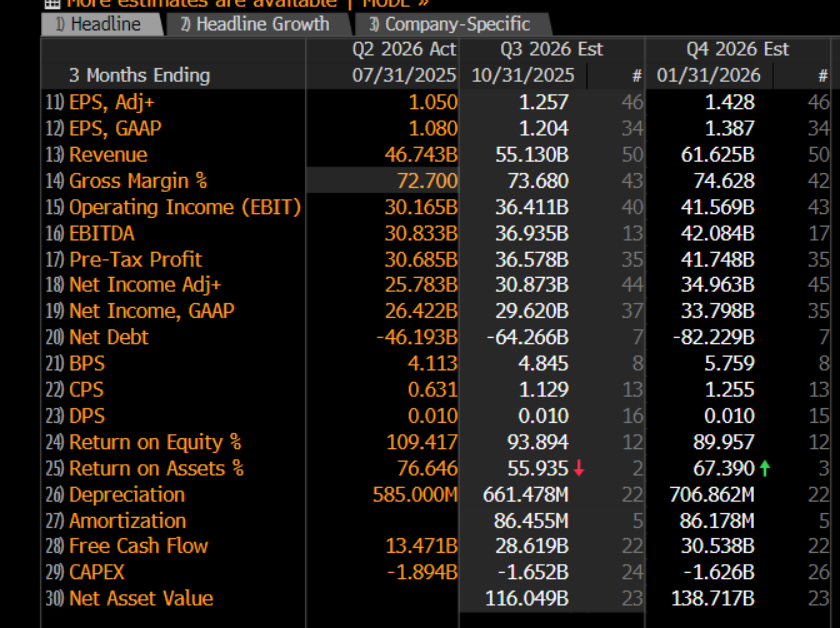Click the Q3 Revenue estimate 55.130B
The image size is (840, 628).
click(532, 154)
